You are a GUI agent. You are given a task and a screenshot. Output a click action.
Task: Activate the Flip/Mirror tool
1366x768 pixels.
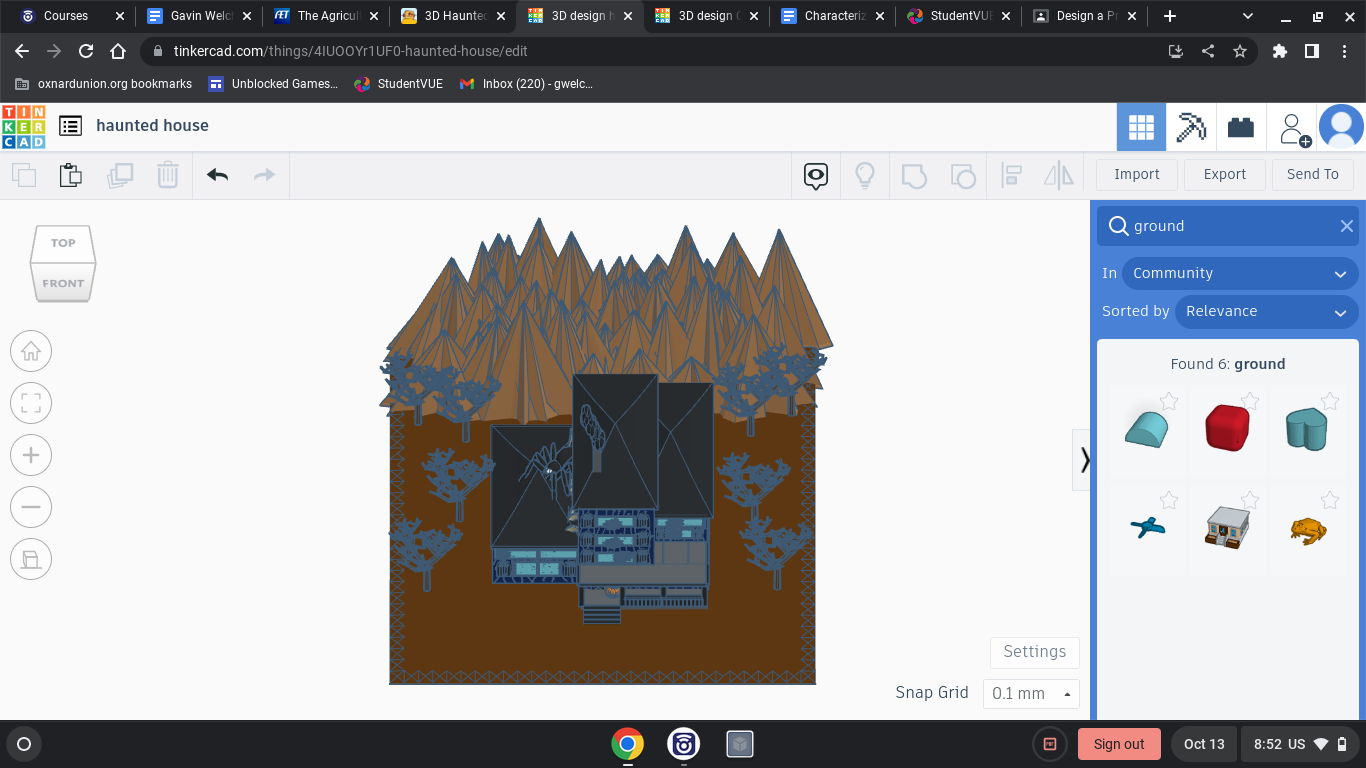(1058, 175)
